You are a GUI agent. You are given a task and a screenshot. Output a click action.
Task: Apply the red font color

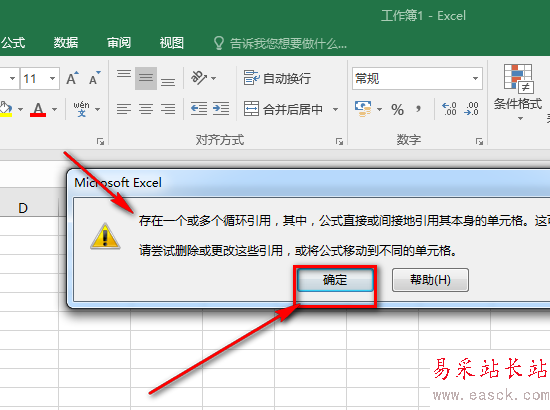coord(38,109)
